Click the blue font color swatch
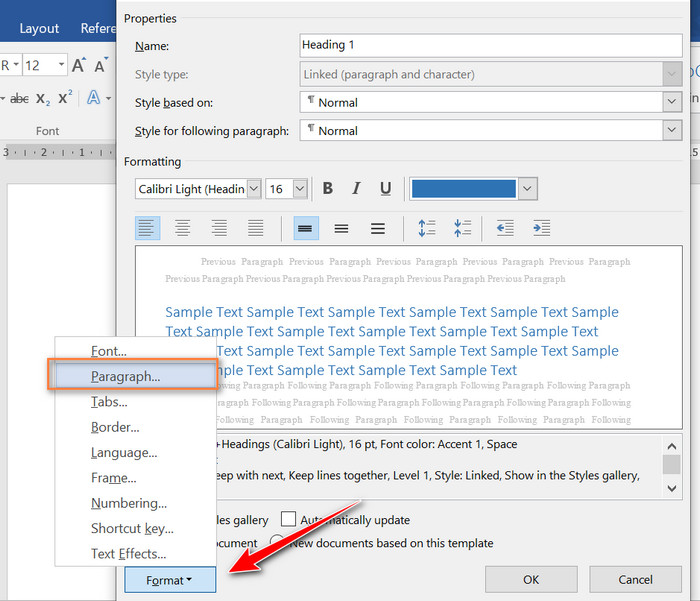The width and height of the screenshot is (700, 601). (x=463, y=188)
